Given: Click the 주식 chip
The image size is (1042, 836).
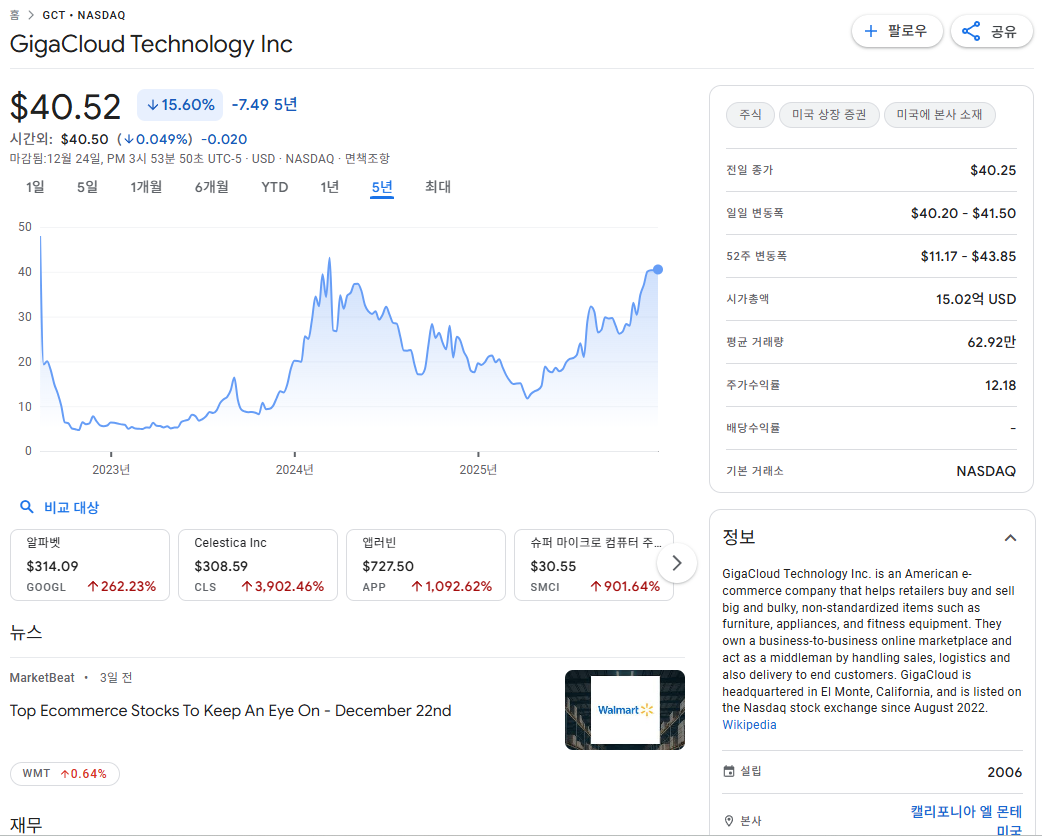Looking at the screenshot, I should coord(750,114).
